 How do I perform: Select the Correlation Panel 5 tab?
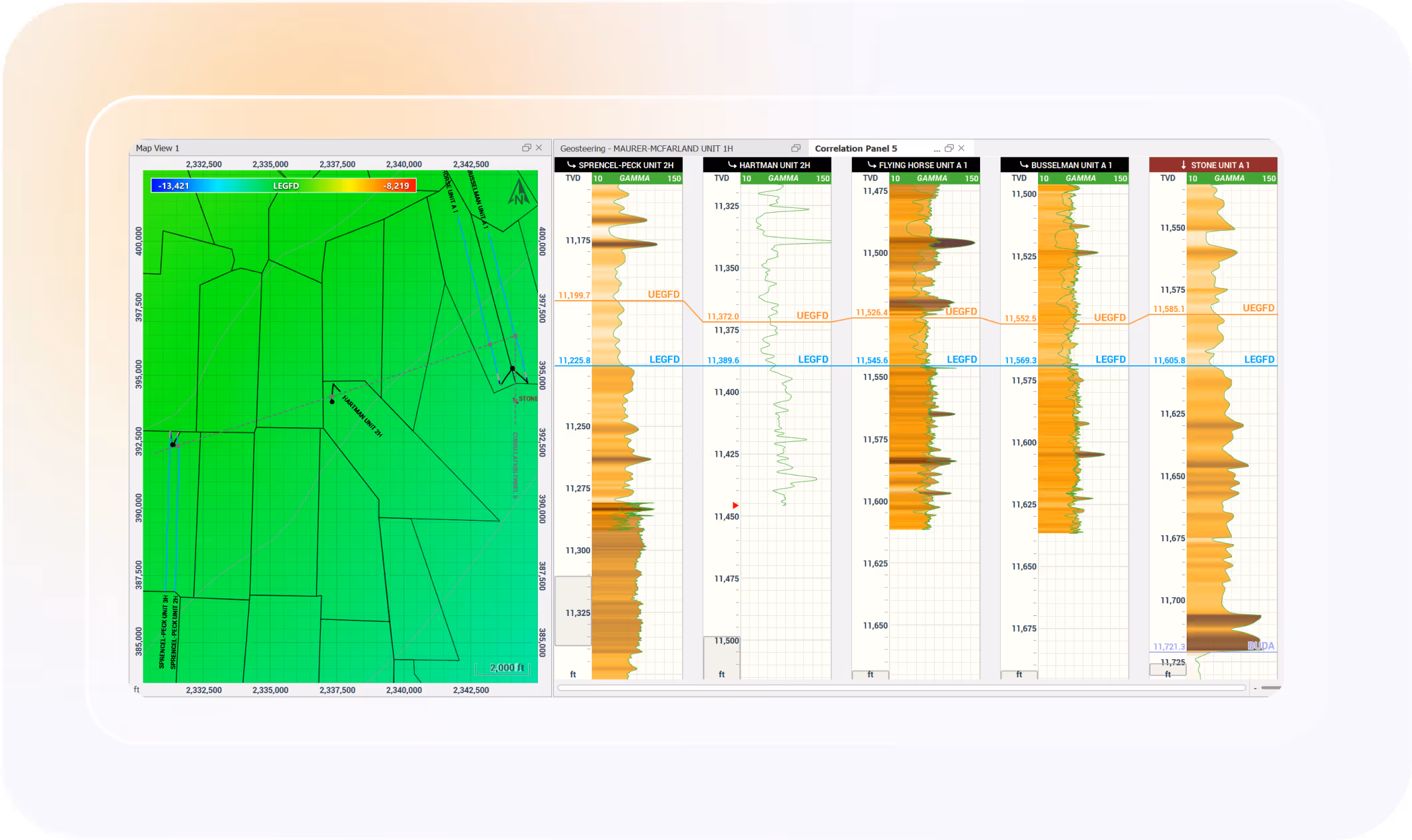point(855,149)
